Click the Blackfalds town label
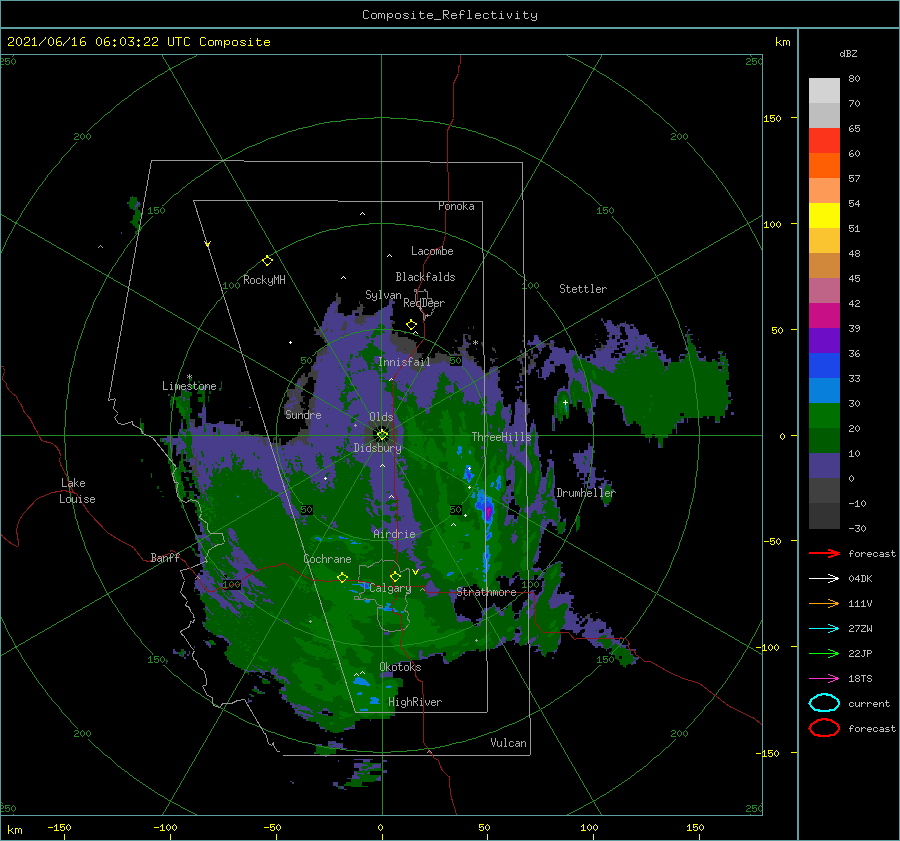900x841 pixels. tap(425, 277)
